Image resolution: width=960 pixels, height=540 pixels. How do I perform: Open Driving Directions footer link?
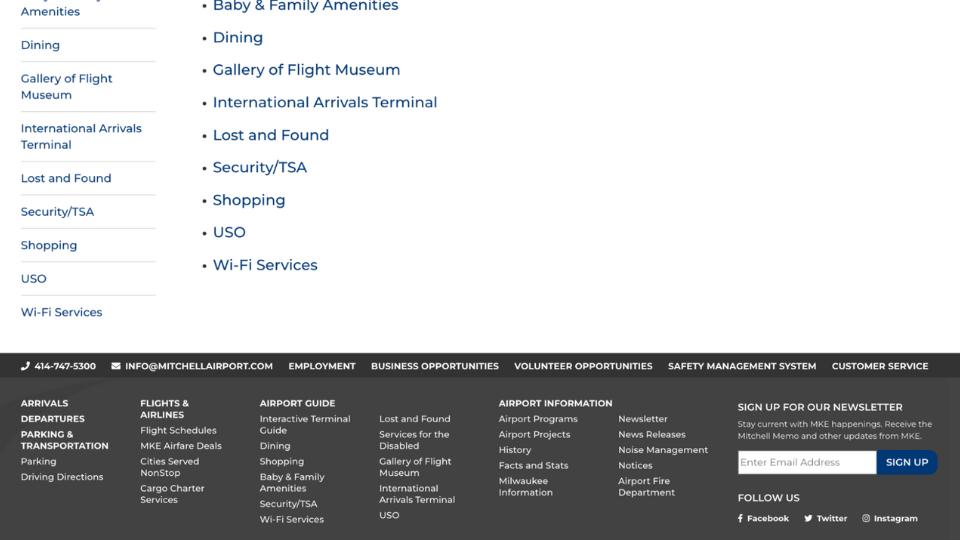[62, 477]
